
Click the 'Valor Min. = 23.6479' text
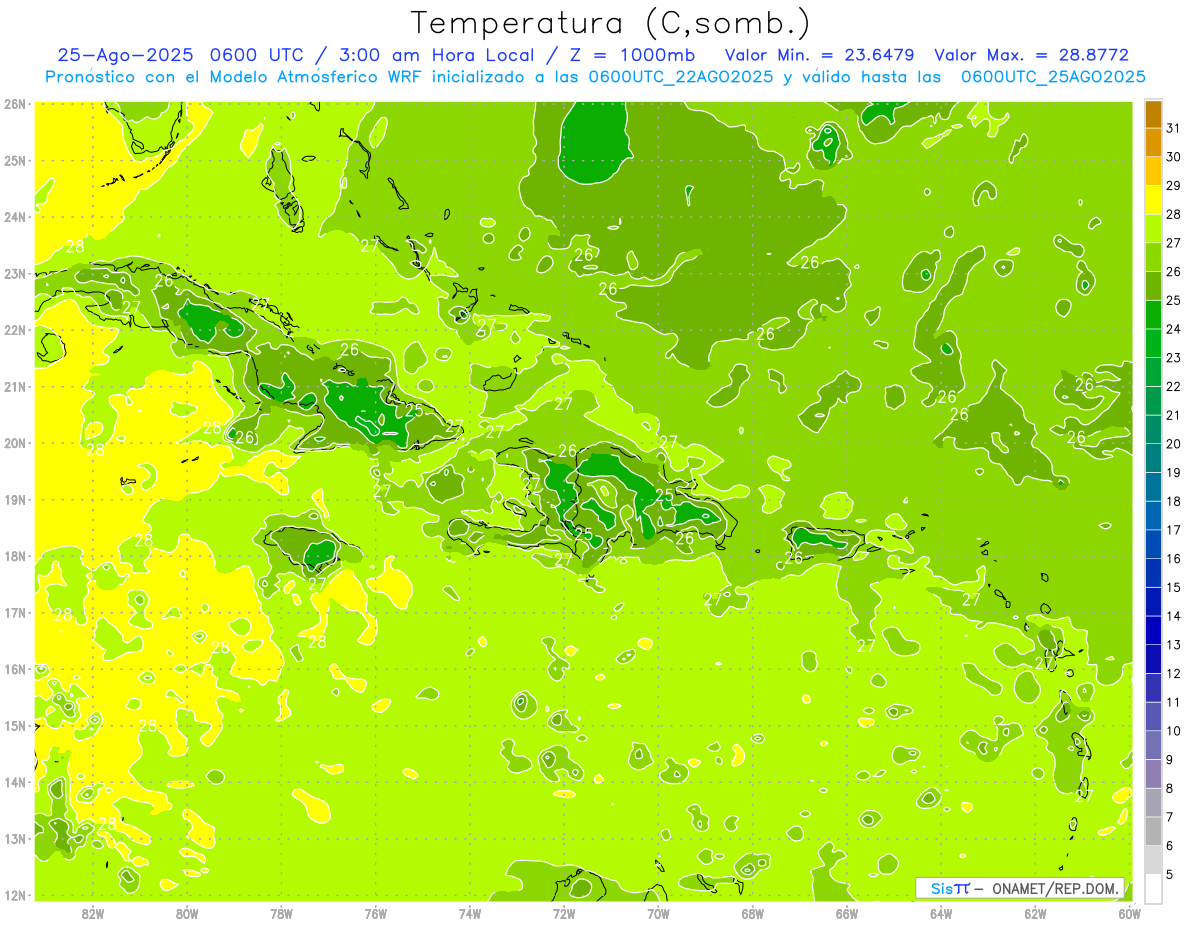[820, 55]
